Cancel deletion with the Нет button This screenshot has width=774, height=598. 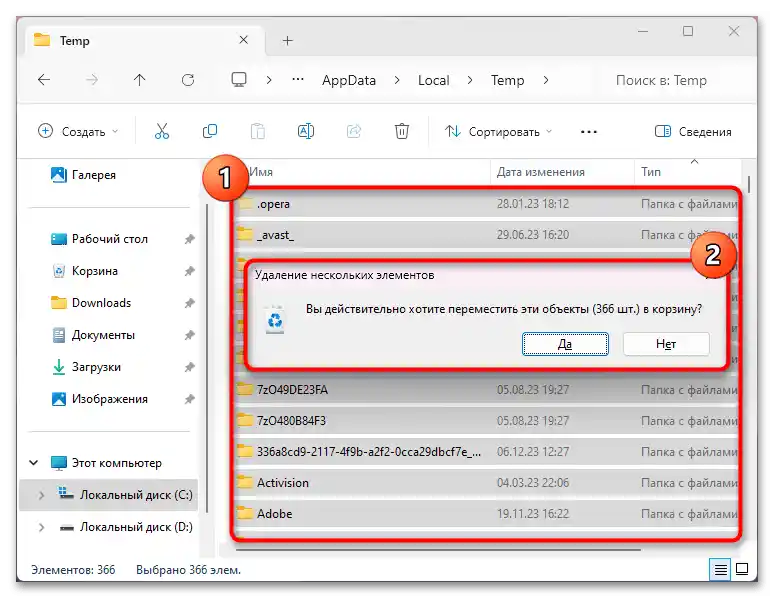point(666,344)
